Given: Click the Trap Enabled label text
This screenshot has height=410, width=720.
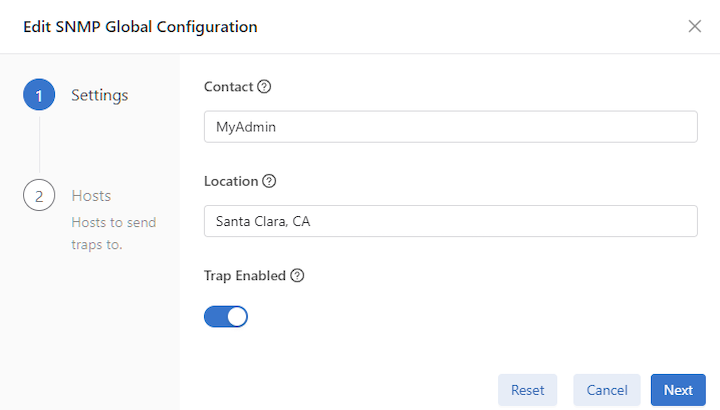Looking at the screenshot, I should click(x=245, y=276).
